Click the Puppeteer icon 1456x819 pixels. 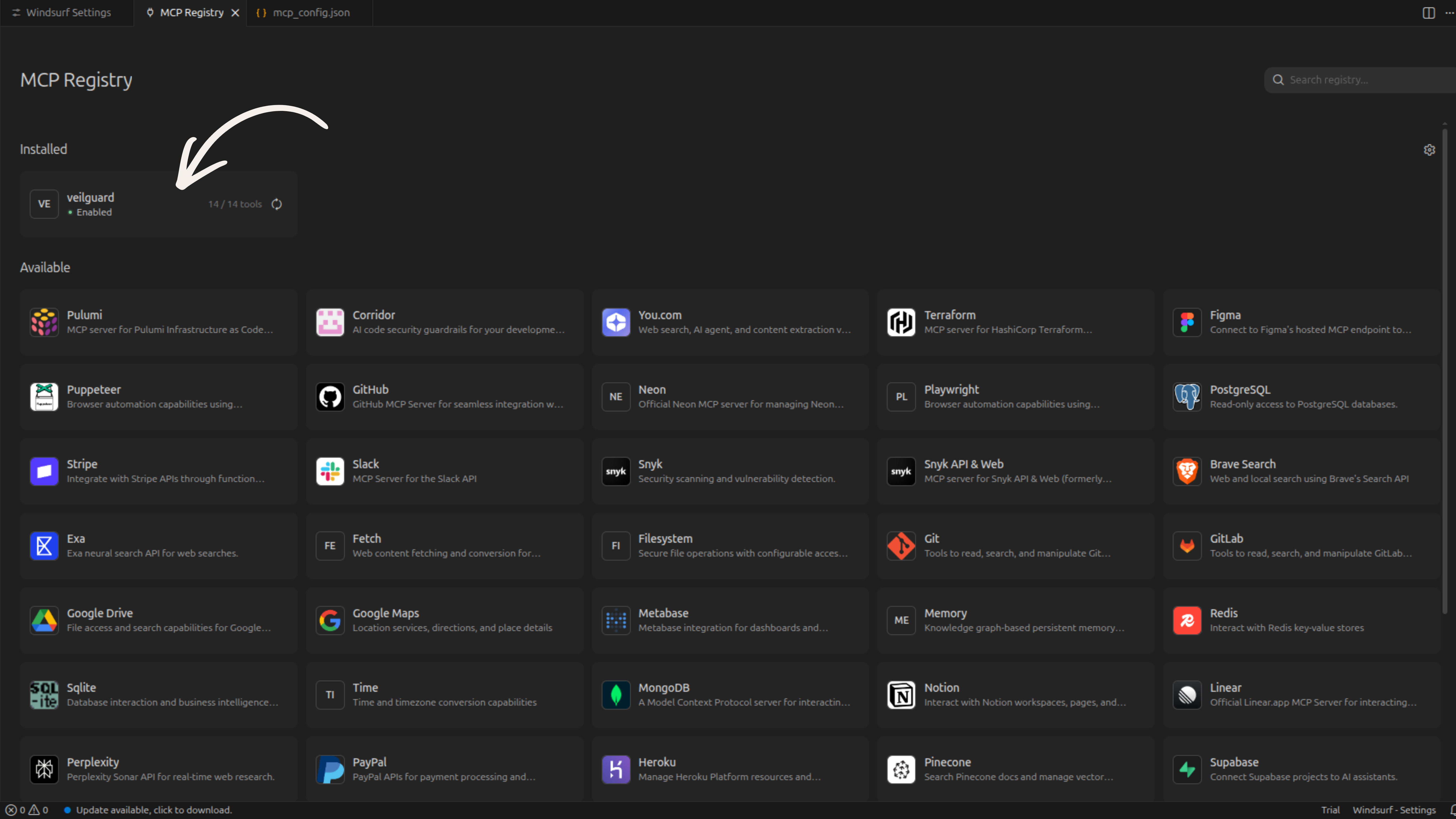[x=44, y=397]
